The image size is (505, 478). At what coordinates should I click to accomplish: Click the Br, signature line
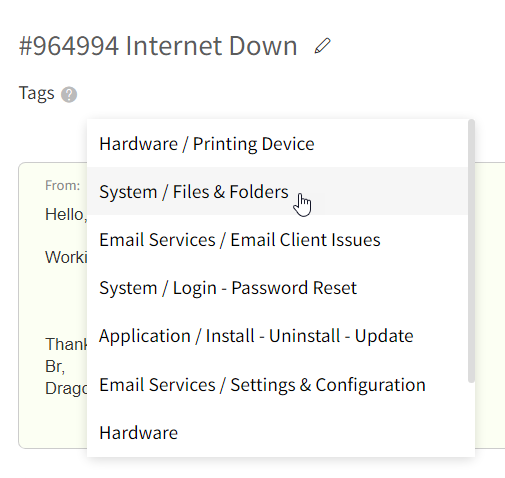coord(55,366)
